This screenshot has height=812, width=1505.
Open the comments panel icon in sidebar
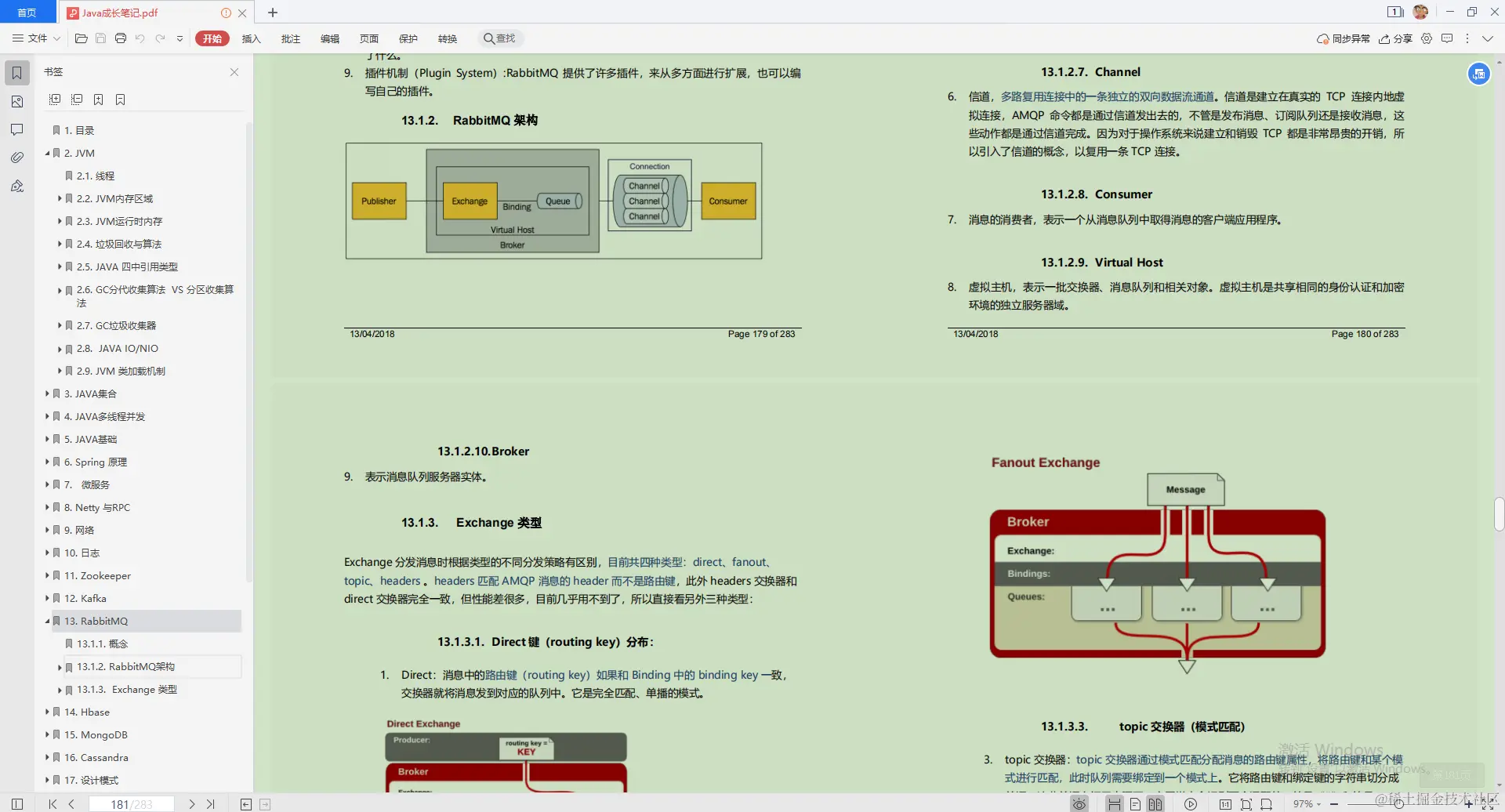click(17, 129)
